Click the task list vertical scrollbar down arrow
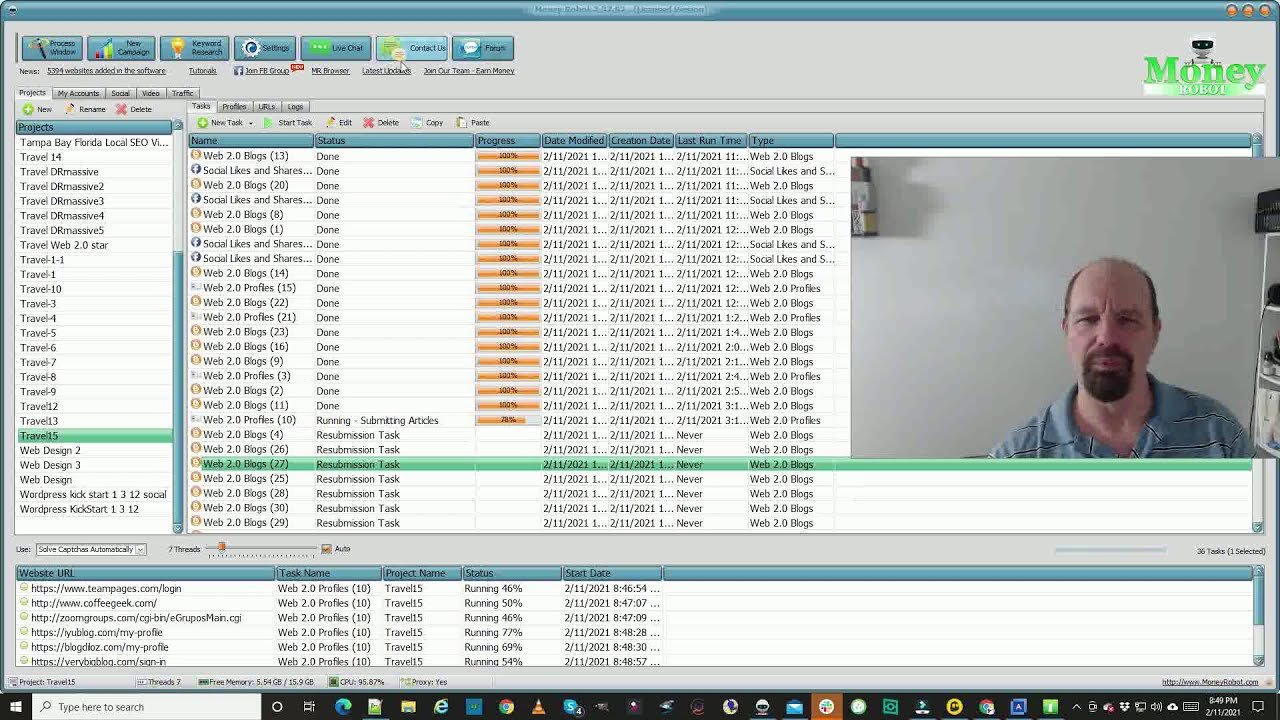 1257,527
